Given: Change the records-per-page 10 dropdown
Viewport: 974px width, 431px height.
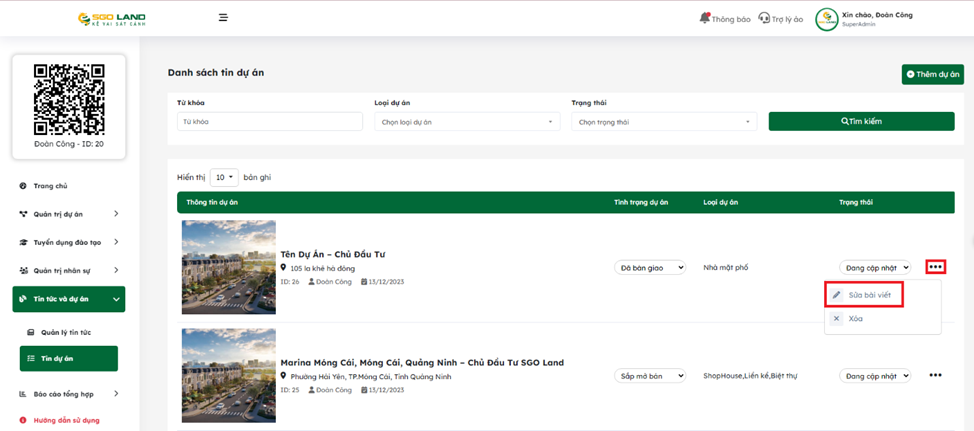Looking at the screenshot, I should coord(224,177).
